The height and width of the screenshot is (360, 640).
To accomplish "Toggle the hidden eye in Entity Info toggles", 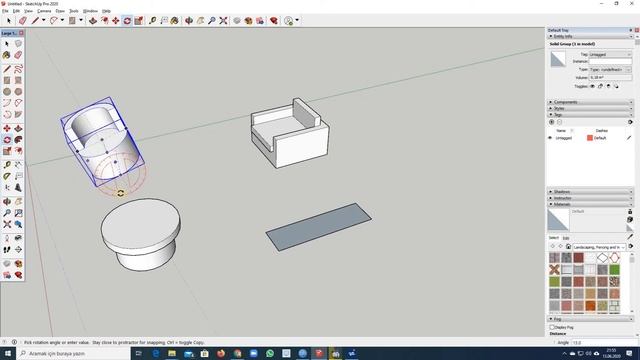I will [592, 86].
